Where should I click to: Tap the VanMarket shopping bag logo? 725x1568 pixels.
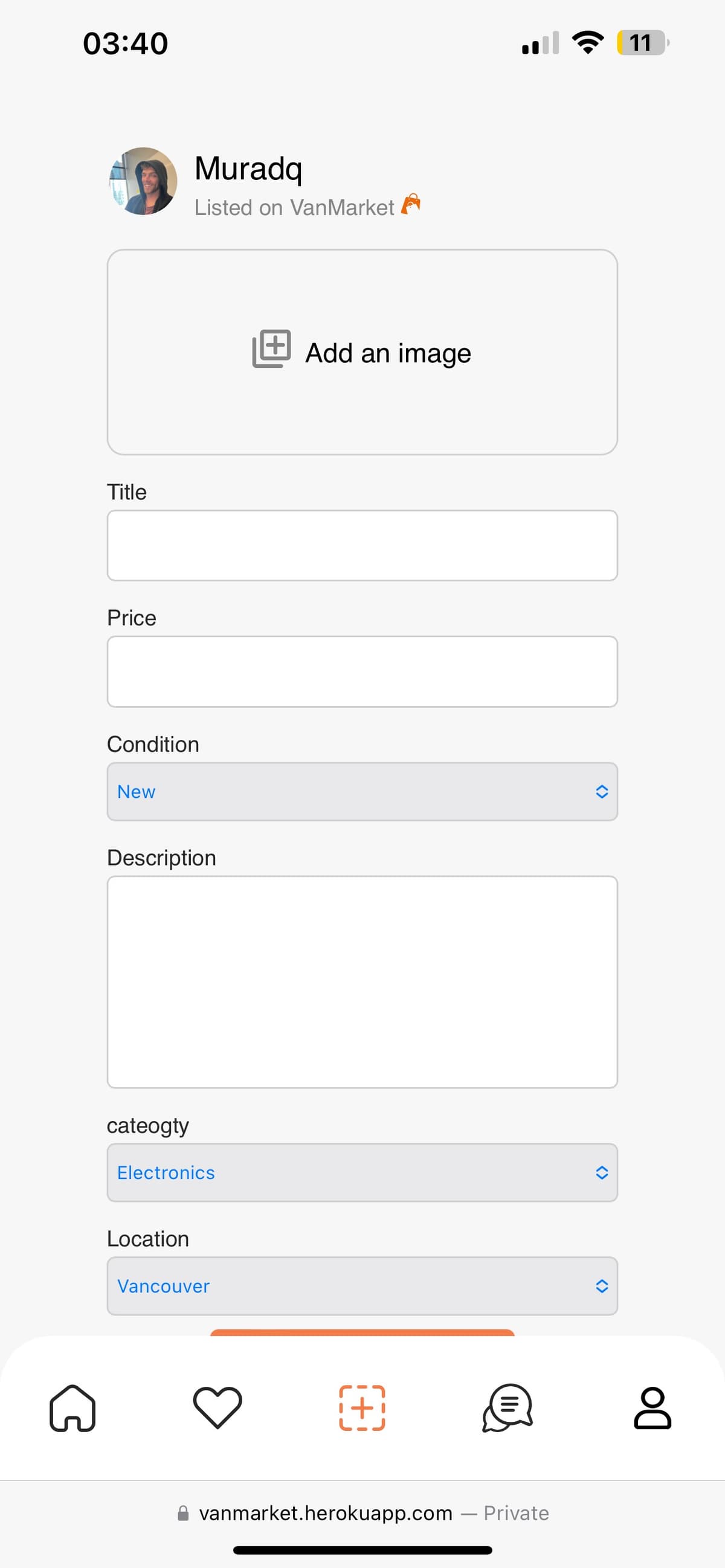(411, 205)
